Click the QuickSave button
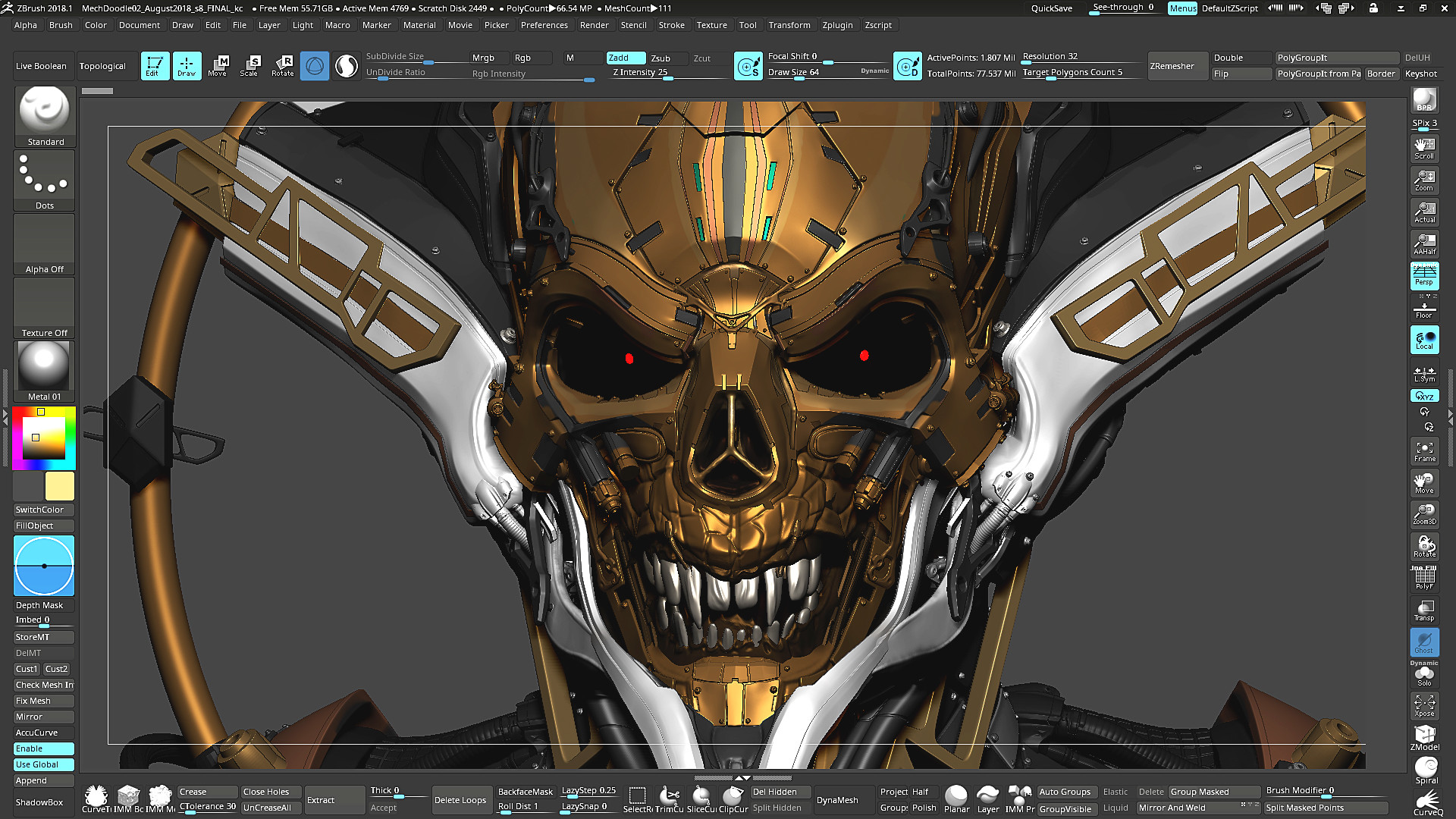 coord(1051,8)
